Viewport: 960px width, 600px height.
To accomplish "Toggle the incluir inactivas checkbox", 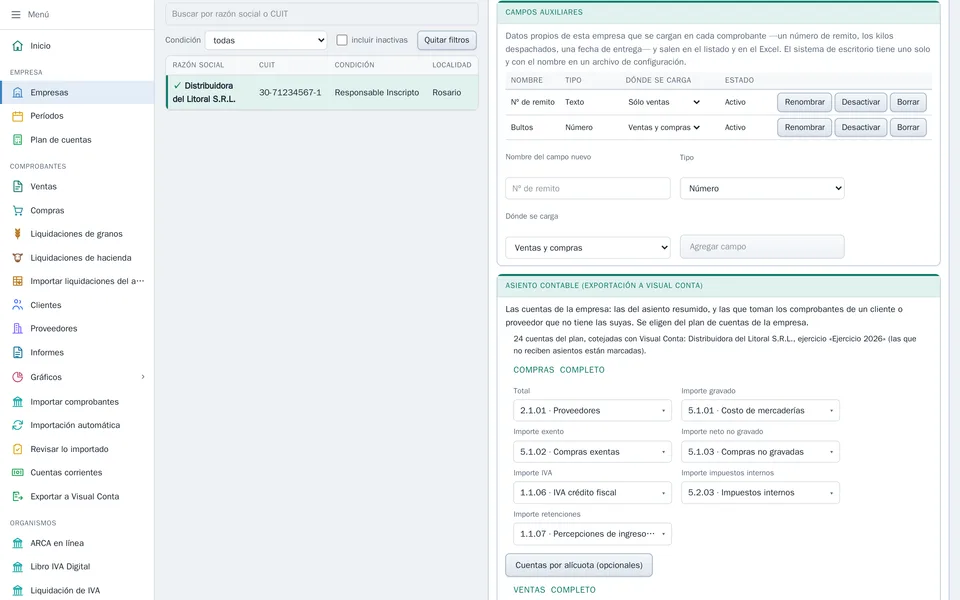I will click(342, 40).
